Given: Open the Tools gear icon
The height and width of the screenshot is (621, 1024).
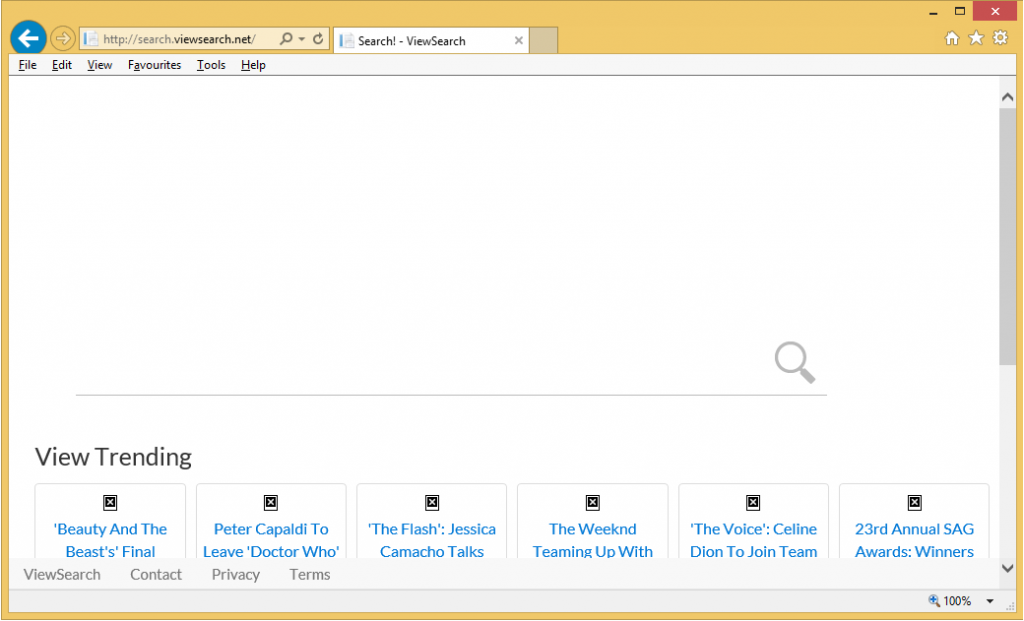Looking at the screenshot, I should tap(1000, 38).
